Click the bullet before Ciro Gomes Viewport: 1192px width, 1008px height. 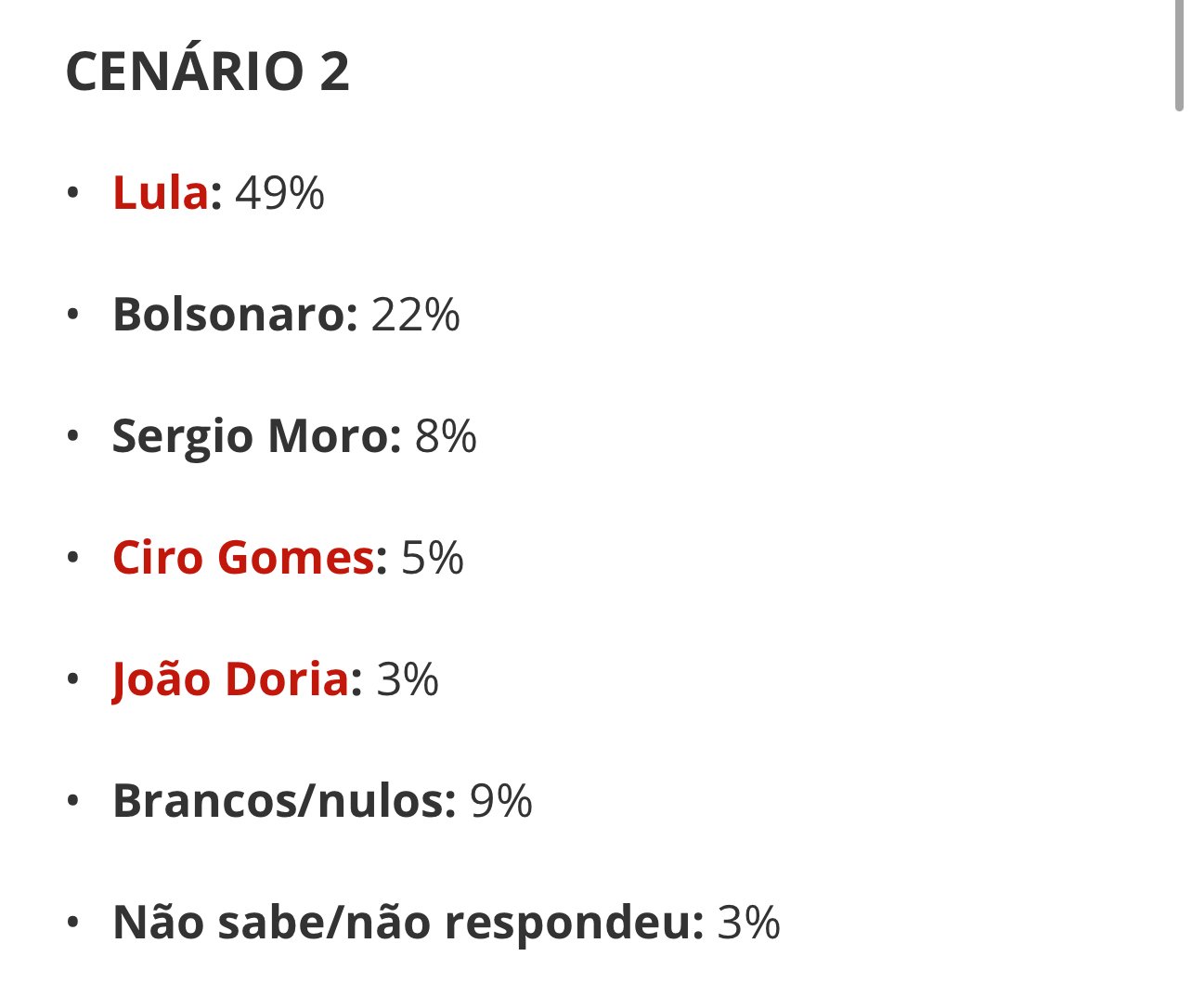[73, 559]
